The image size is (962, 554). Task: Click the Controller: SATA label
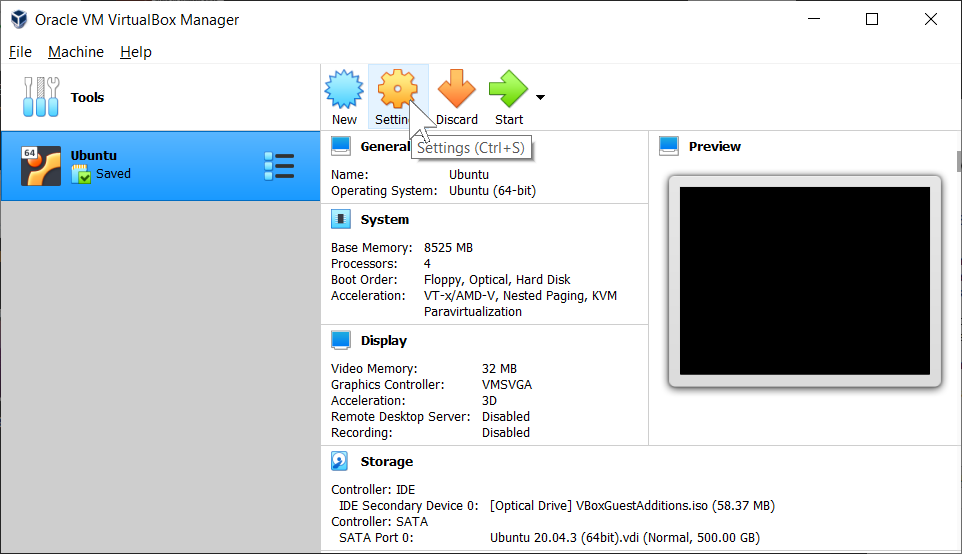pyautogui.click(x=379, y=521)
